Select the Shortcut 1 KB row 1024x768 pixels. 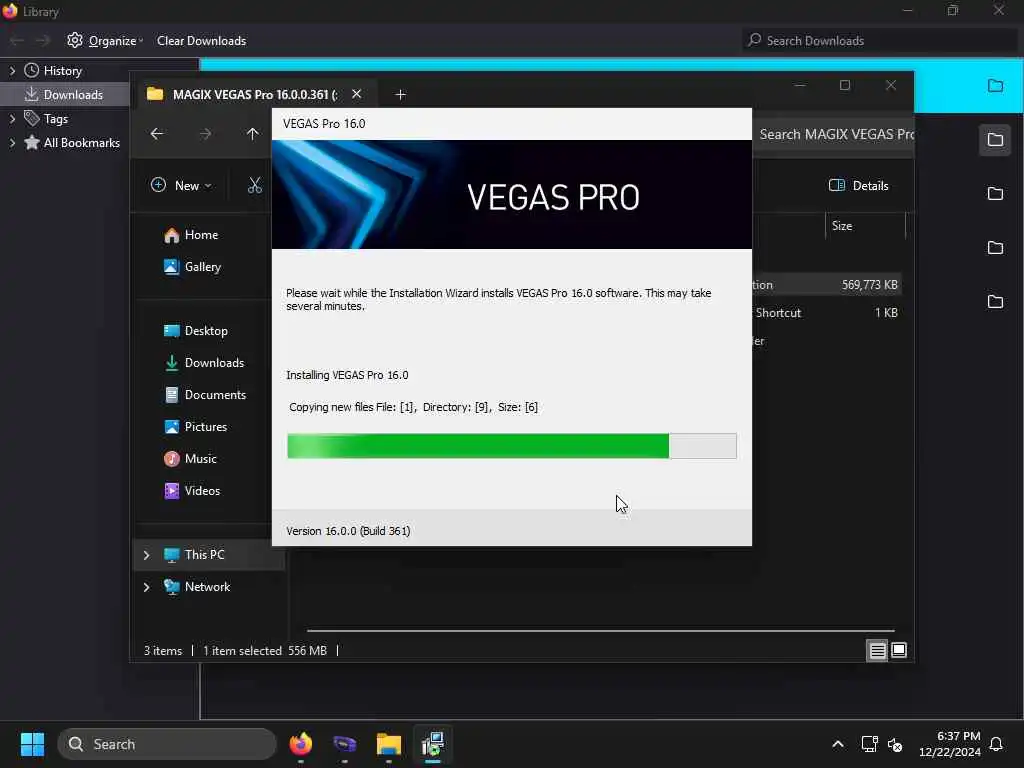[x=826, y=313]
